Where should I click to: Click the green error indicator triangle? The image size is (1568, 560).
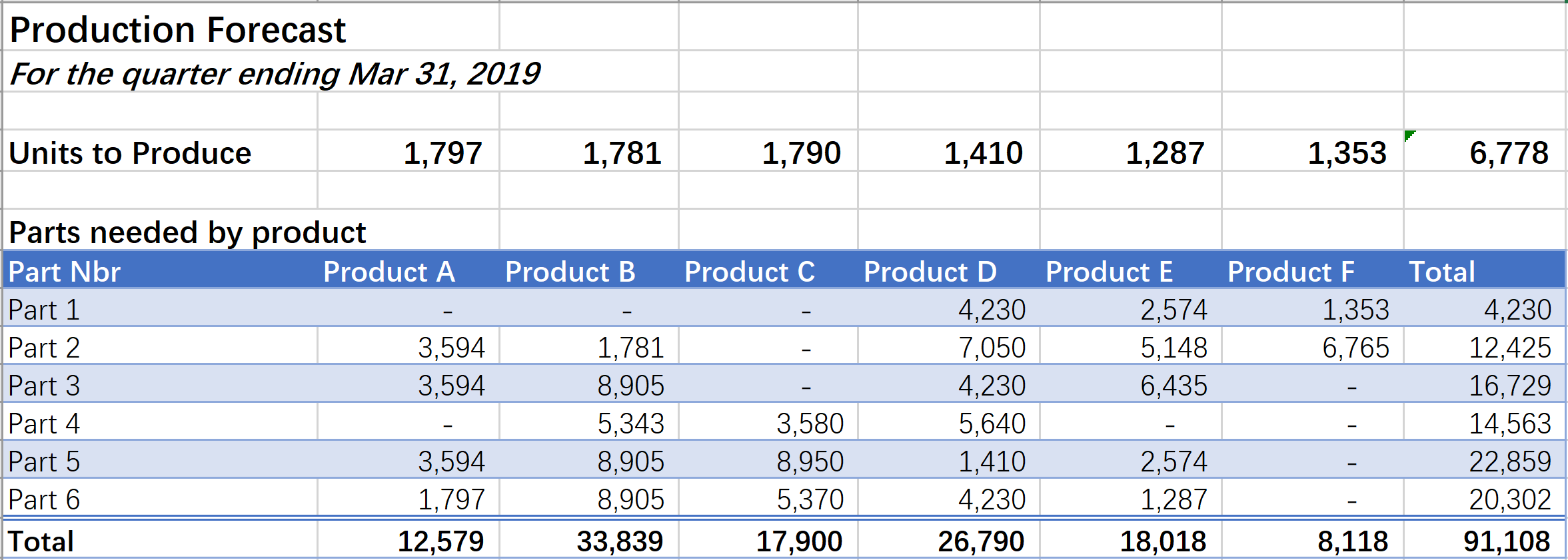pyautogui.click(x=1409, y=135)
